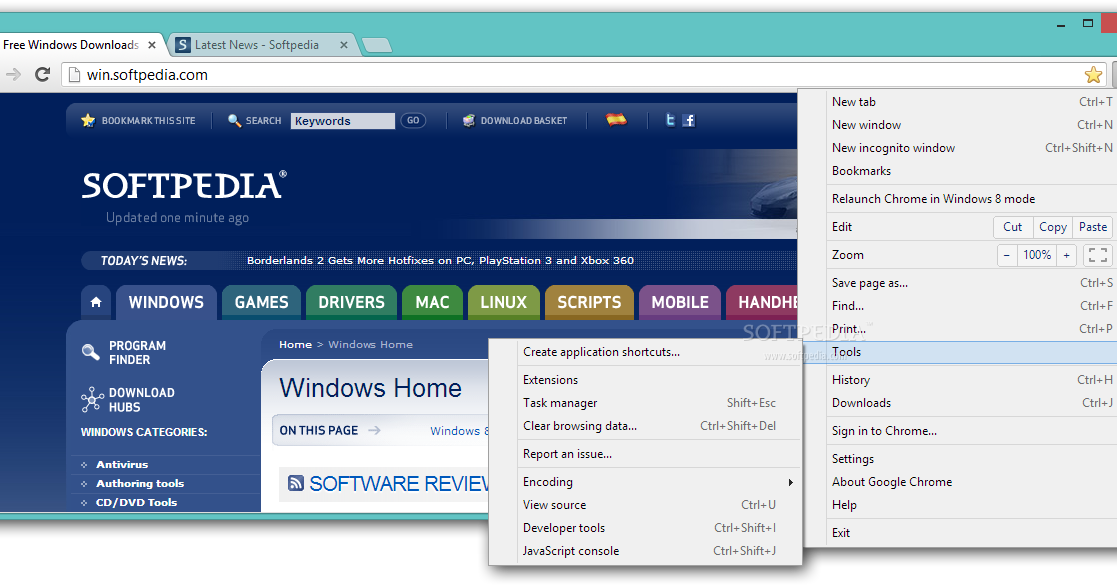The height and width of the screenshot is (586, 1117).
Task: Open Task manager from Tools submenu
Action: coord(645,403)
